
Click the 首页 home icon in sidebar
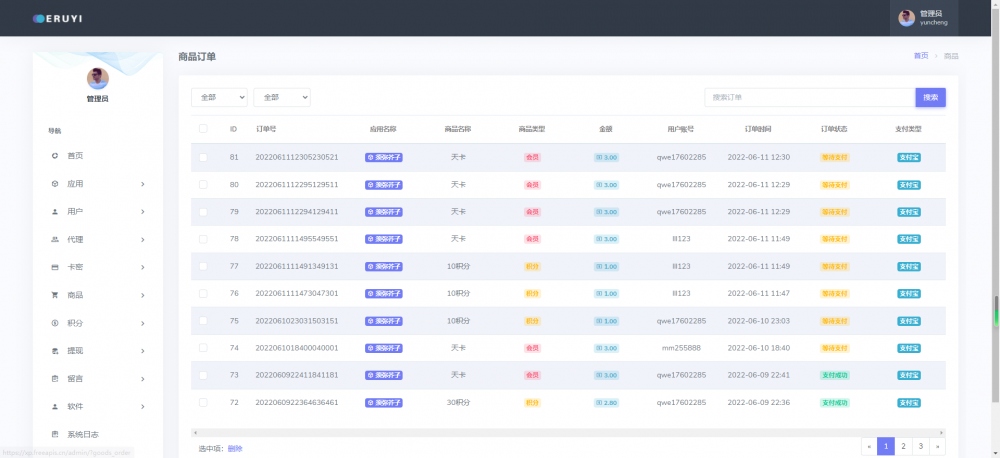point(55,156)
